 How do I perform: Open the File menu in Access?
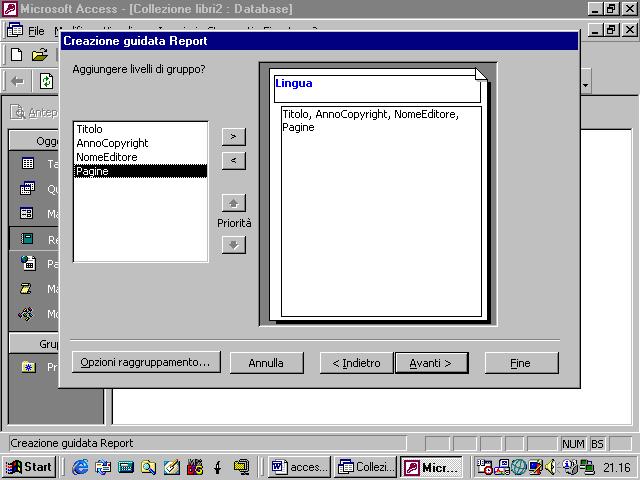(x=36, y=31)
